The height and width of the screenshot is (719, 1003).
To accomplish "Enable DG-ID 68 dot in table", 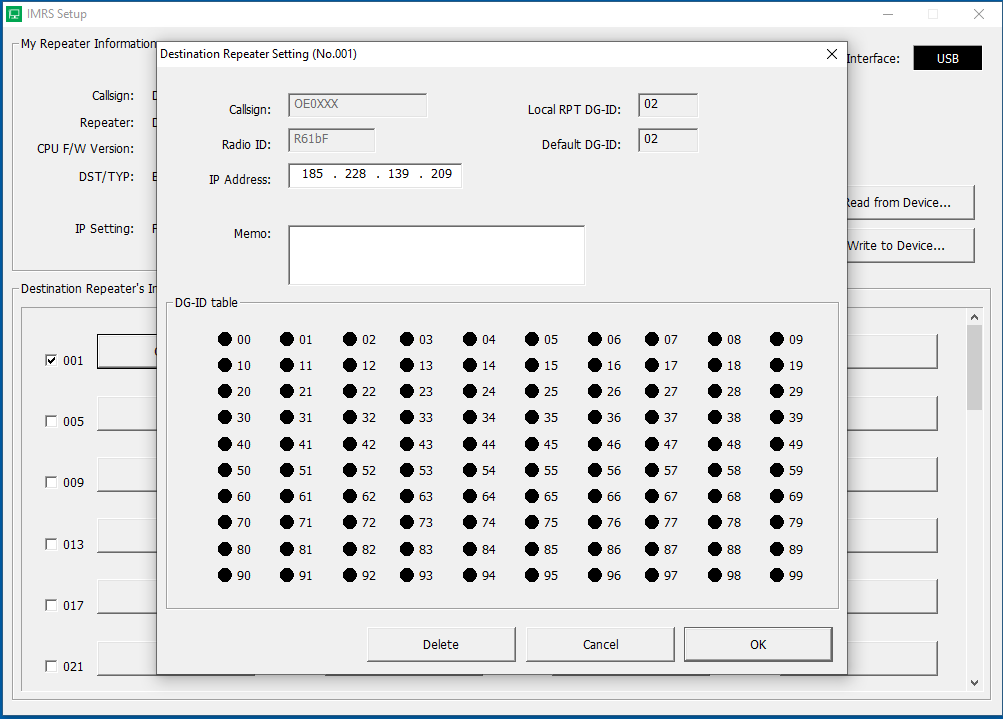I will [715, 496].
